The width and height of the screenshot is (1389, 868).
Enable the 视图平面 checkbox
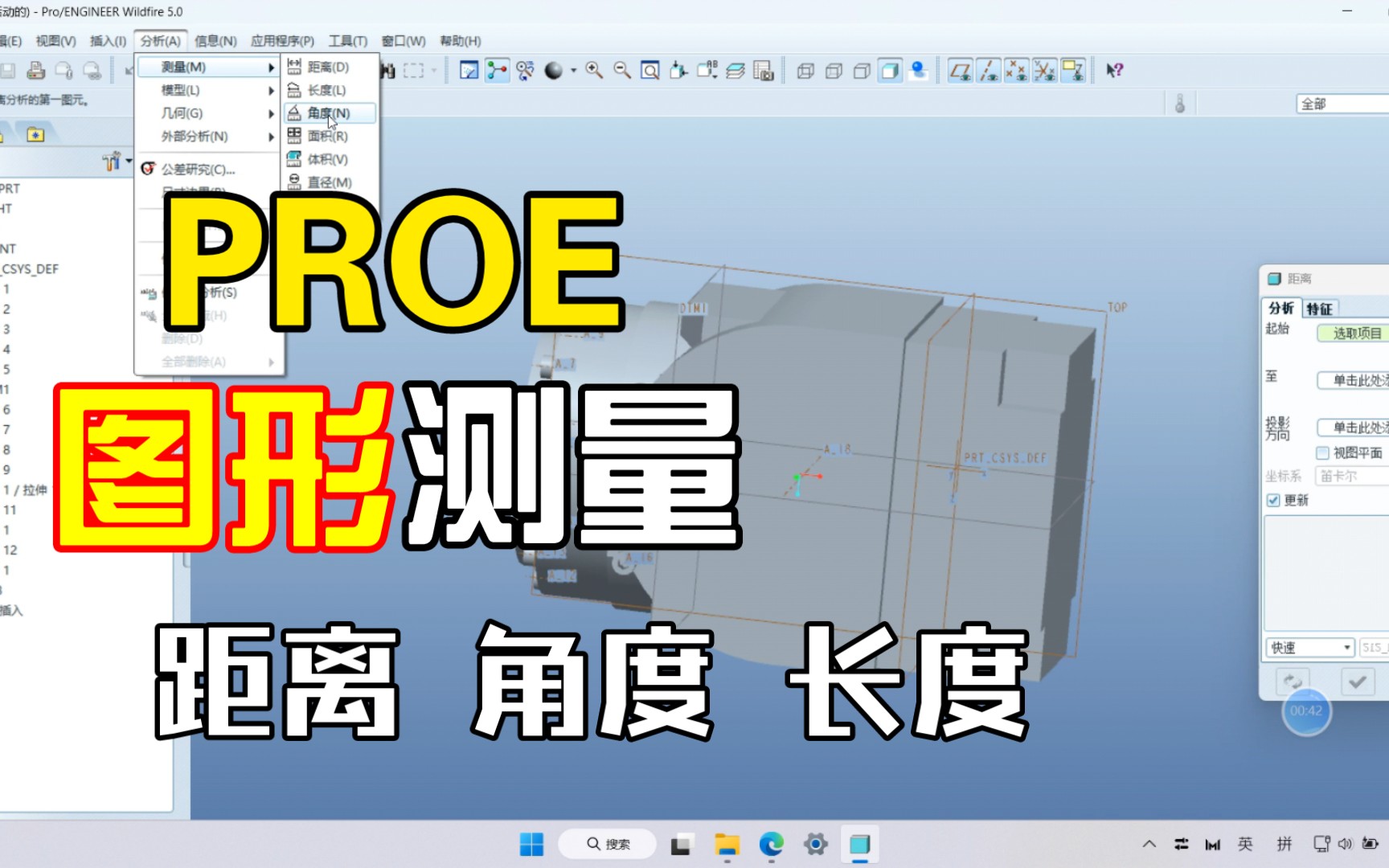pos(1322,453)
